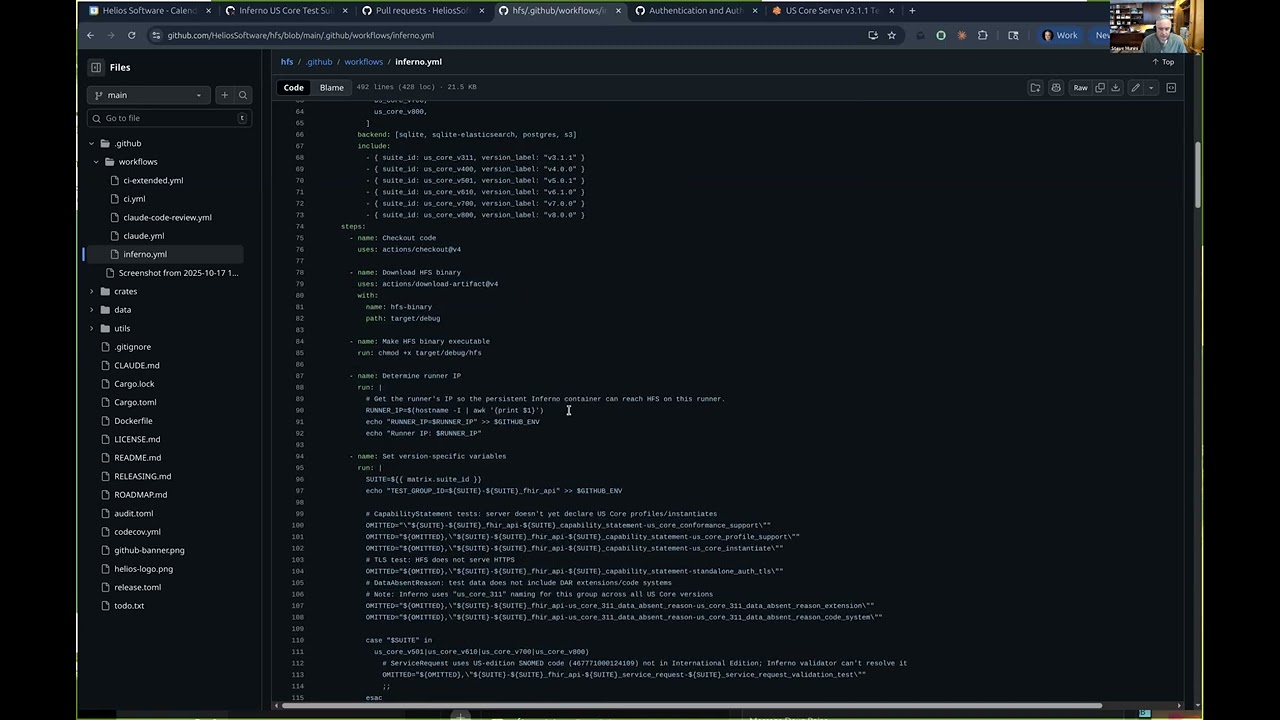
Task: Open the main branch dropdown
Action: point(146,95)
